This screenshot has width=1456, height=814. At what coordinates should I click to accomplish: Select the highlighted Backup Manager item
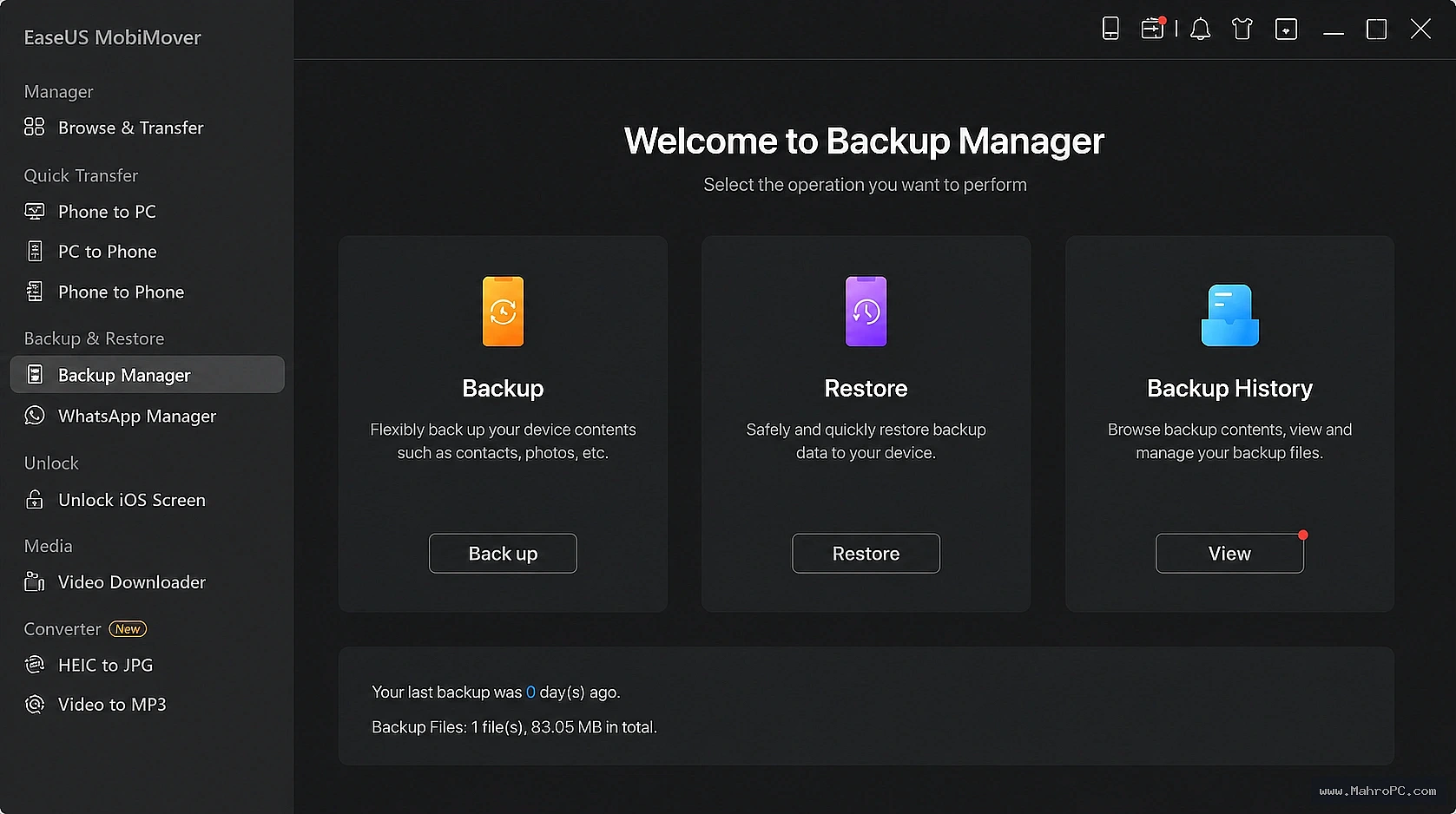pos(147,374)
